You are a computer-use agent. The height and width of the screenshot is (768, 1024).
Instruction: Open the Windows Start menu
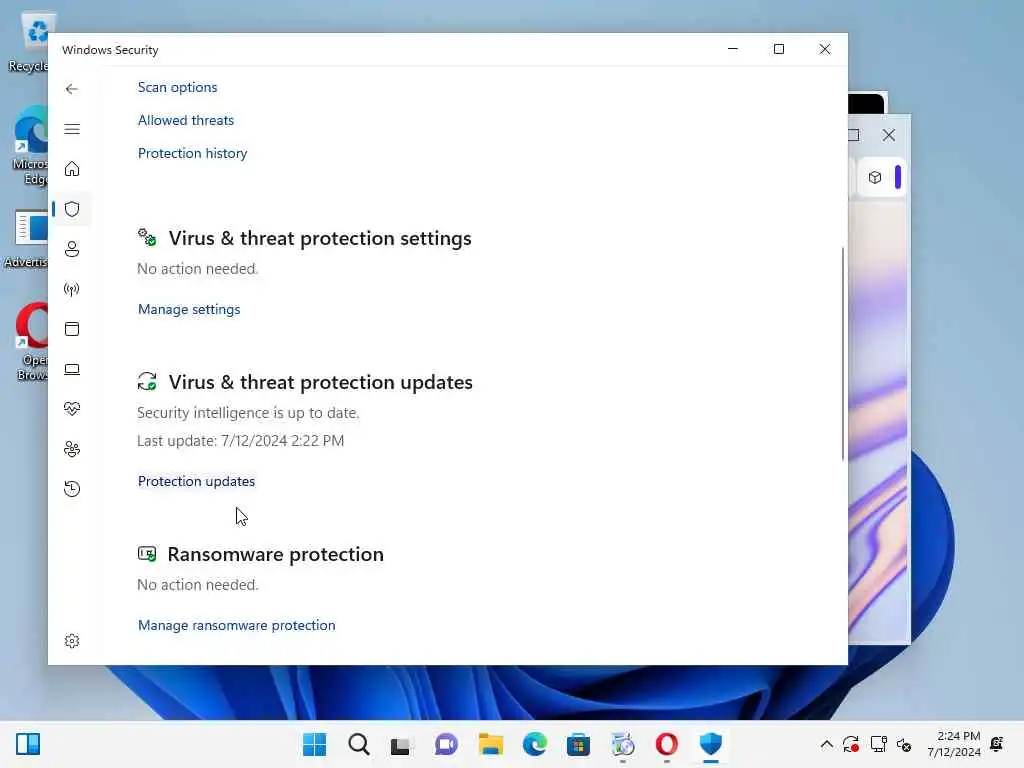click(315, 744)
